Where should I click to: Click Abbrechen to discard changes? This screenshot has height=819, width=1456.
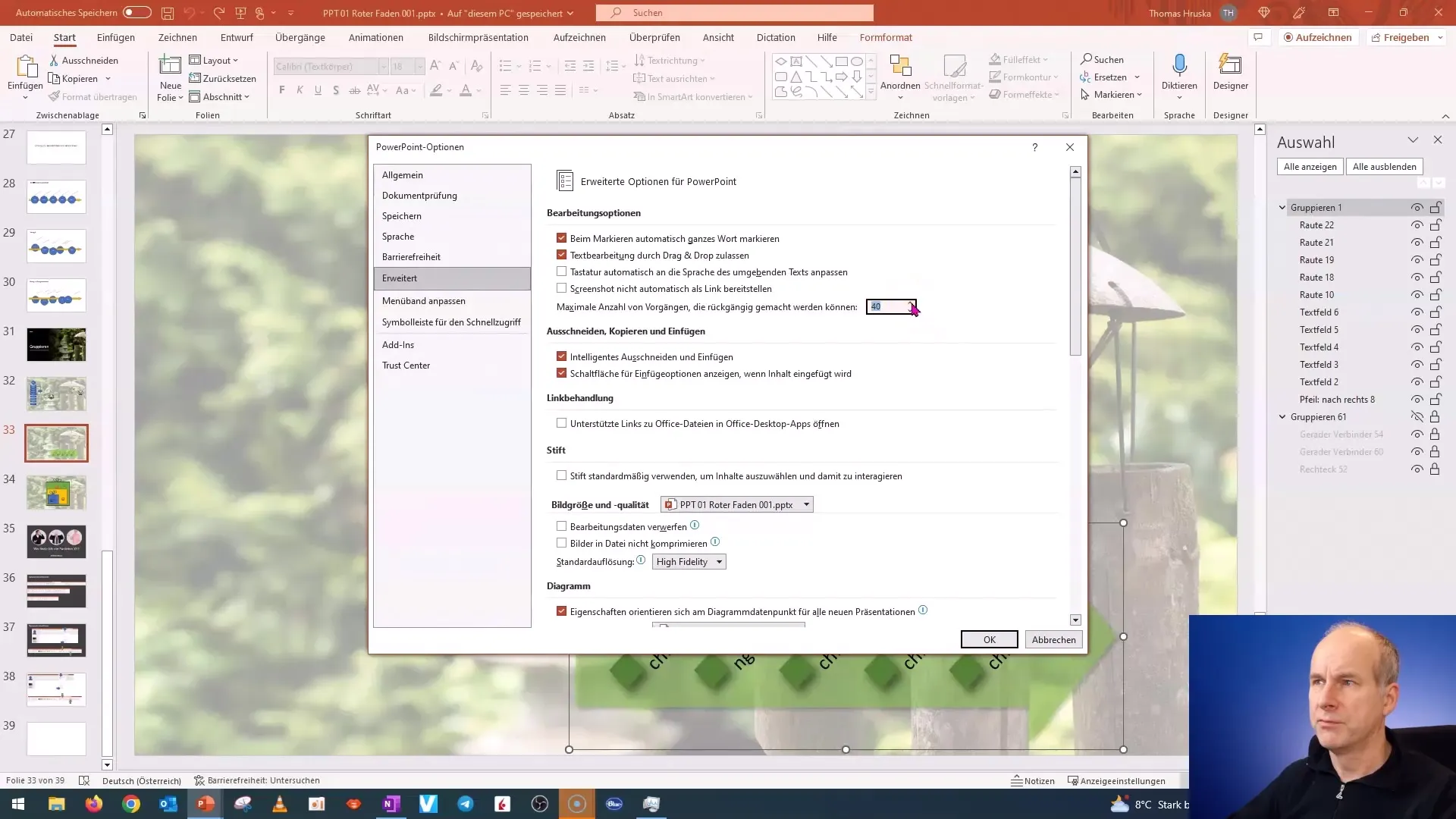[1055, 639]
